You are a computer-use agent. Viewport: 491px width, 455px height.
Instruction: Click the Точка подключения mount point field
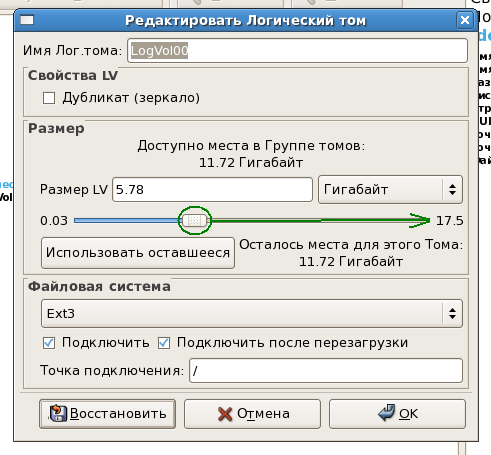326,370
